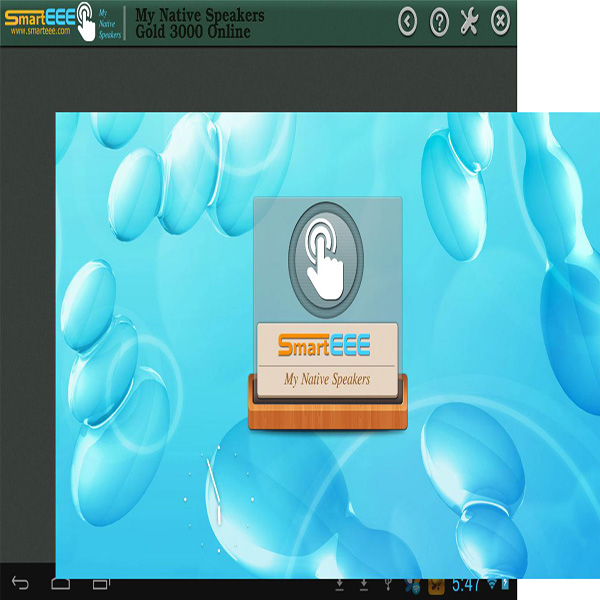
Task: Click the SmartEEE nameplate on the splash card
Action: 327,346
